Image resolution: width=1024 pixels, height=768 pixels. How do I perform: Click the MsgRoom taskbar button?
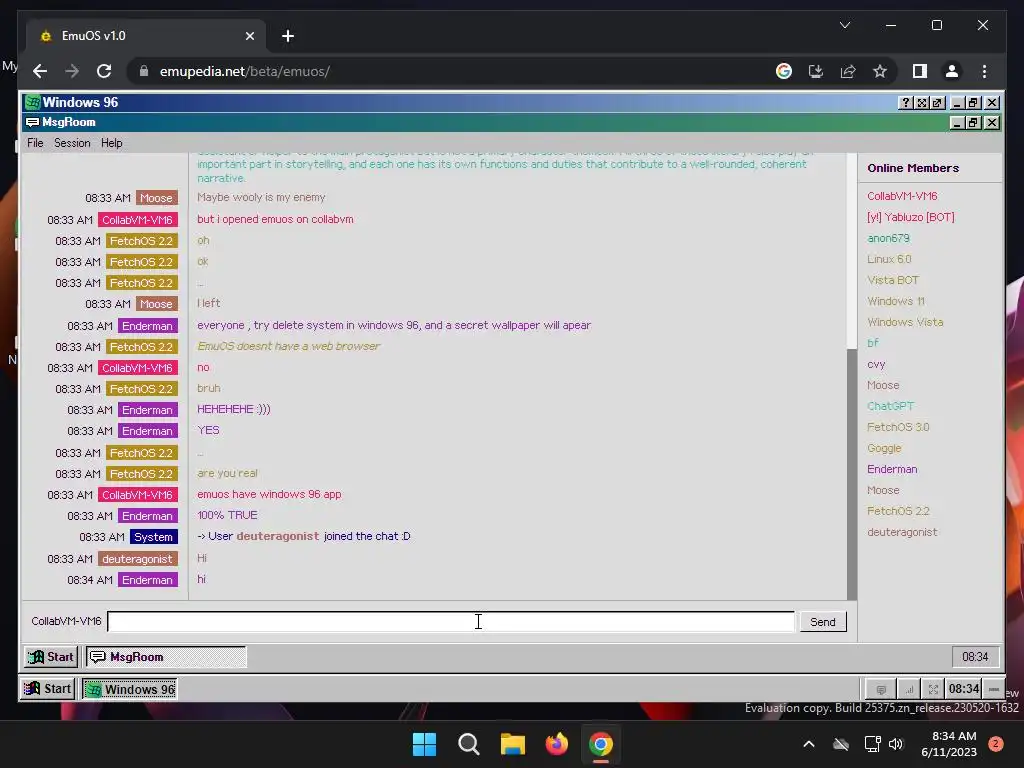(166, 656)
